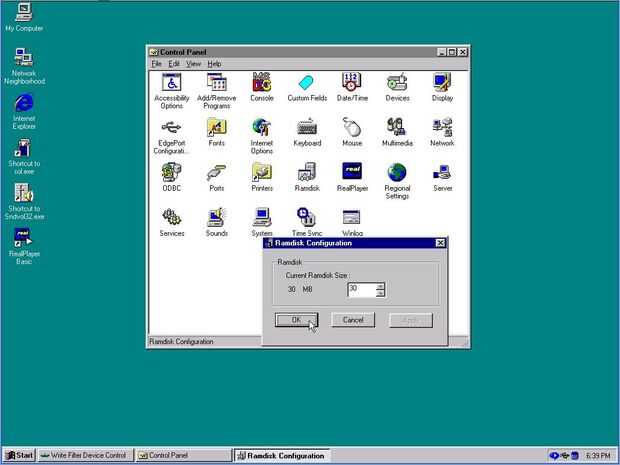Open Accessibility Options in Control Panel
This screenshot has width=620, height=465.
click(172, 91)
